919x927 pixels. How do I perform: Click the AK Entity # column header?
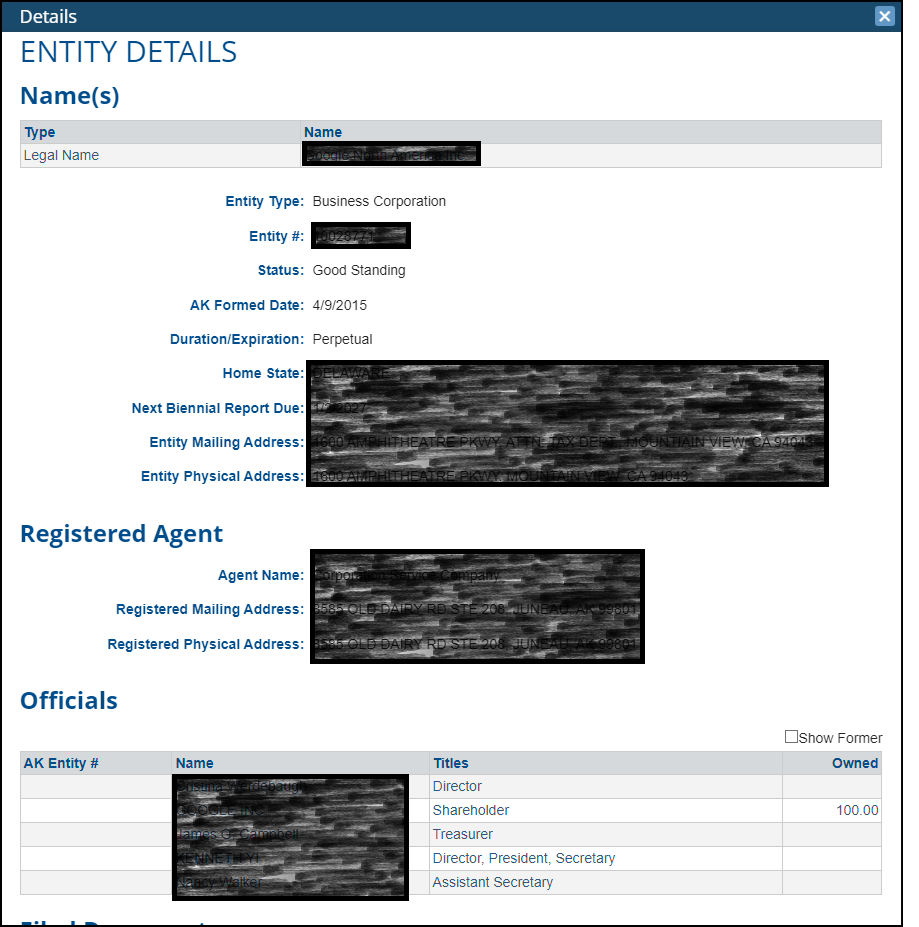pyautogui.click(x=61, y=763)
